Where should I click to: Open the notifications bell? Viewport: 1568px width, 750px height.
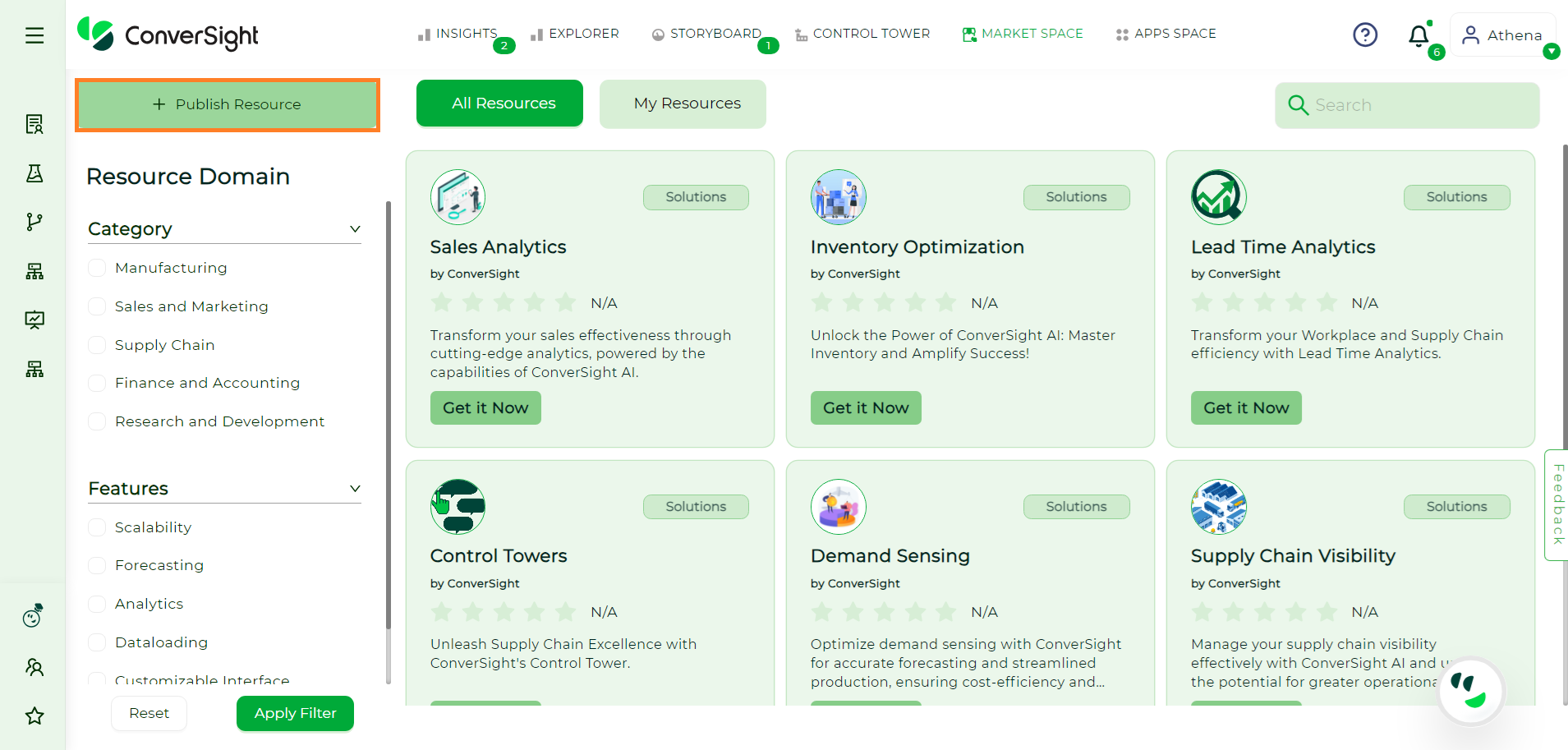pos(1419,35)
